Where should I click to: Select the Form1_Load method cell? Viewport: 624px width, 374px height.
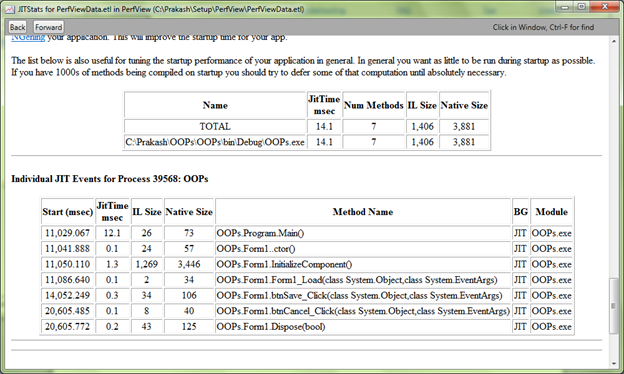coord(363,280)
